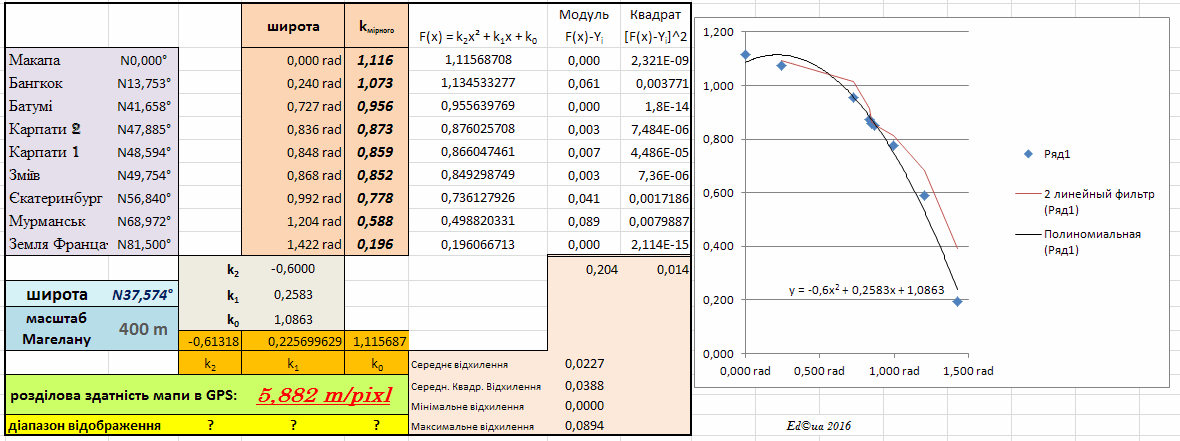The height and width of the screenshot is (441, 1180).
Task: Select the 2 линейный фильтр legend entry text
Action: click(1099, 201)
